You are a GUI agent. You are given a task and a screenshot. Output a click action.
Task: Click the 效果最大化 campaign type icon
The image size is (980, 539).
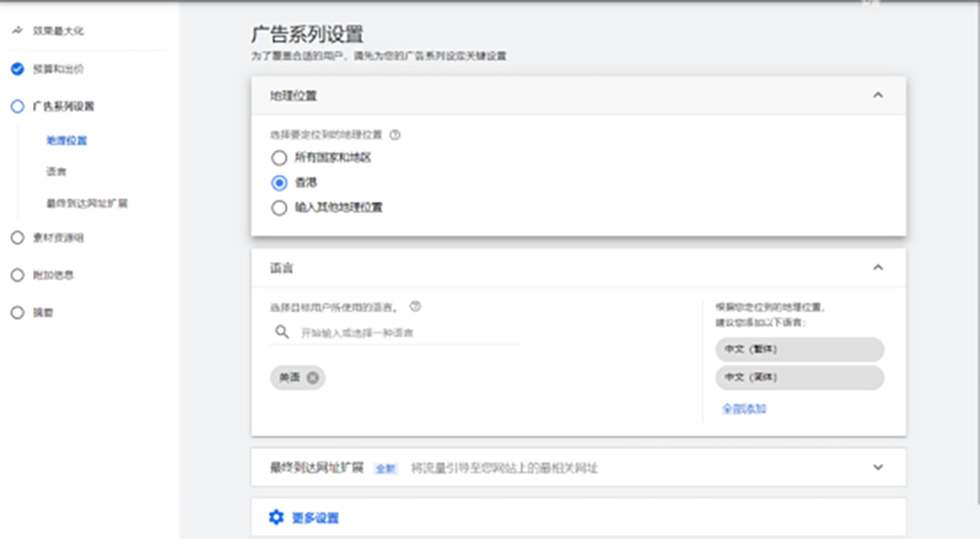click(17, 32)
